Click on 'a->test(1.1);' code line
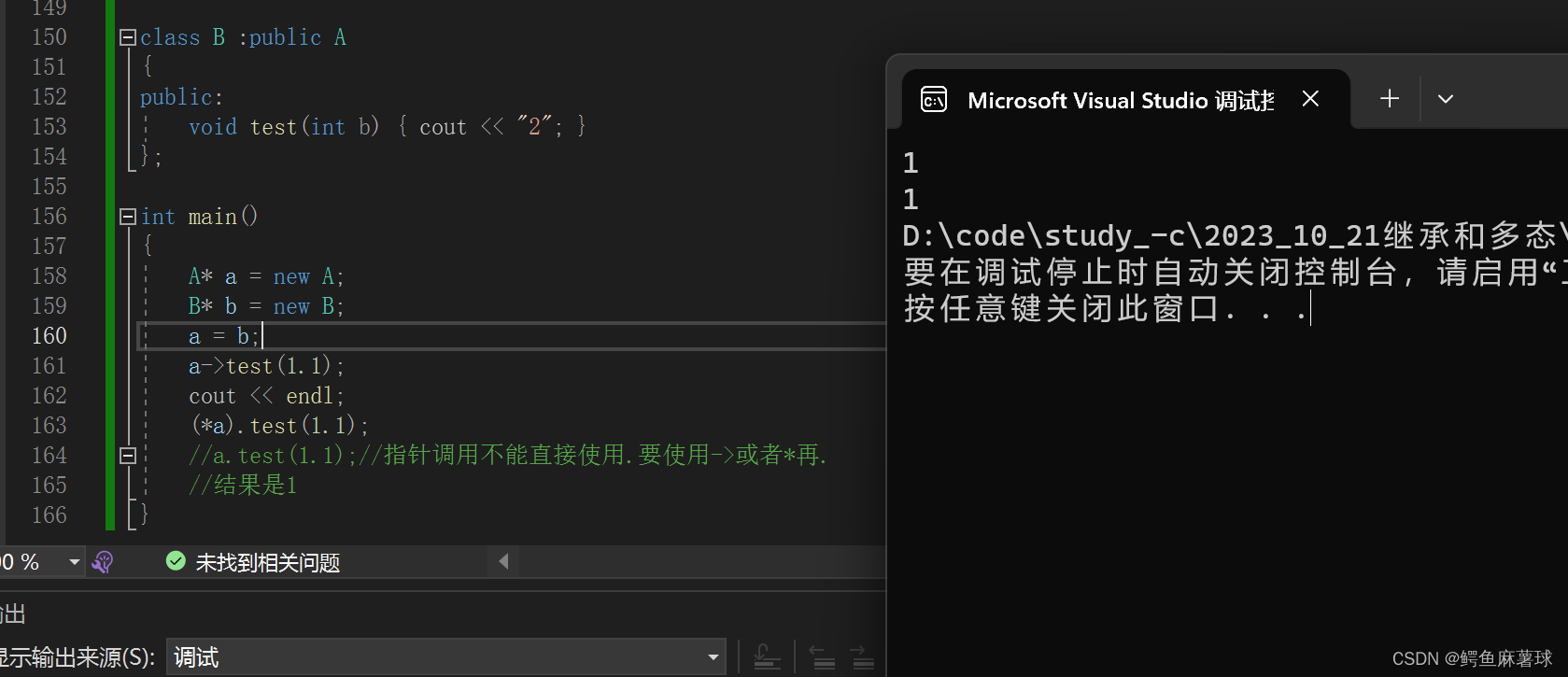The image size is (1568, 677). tap(266, 366)
